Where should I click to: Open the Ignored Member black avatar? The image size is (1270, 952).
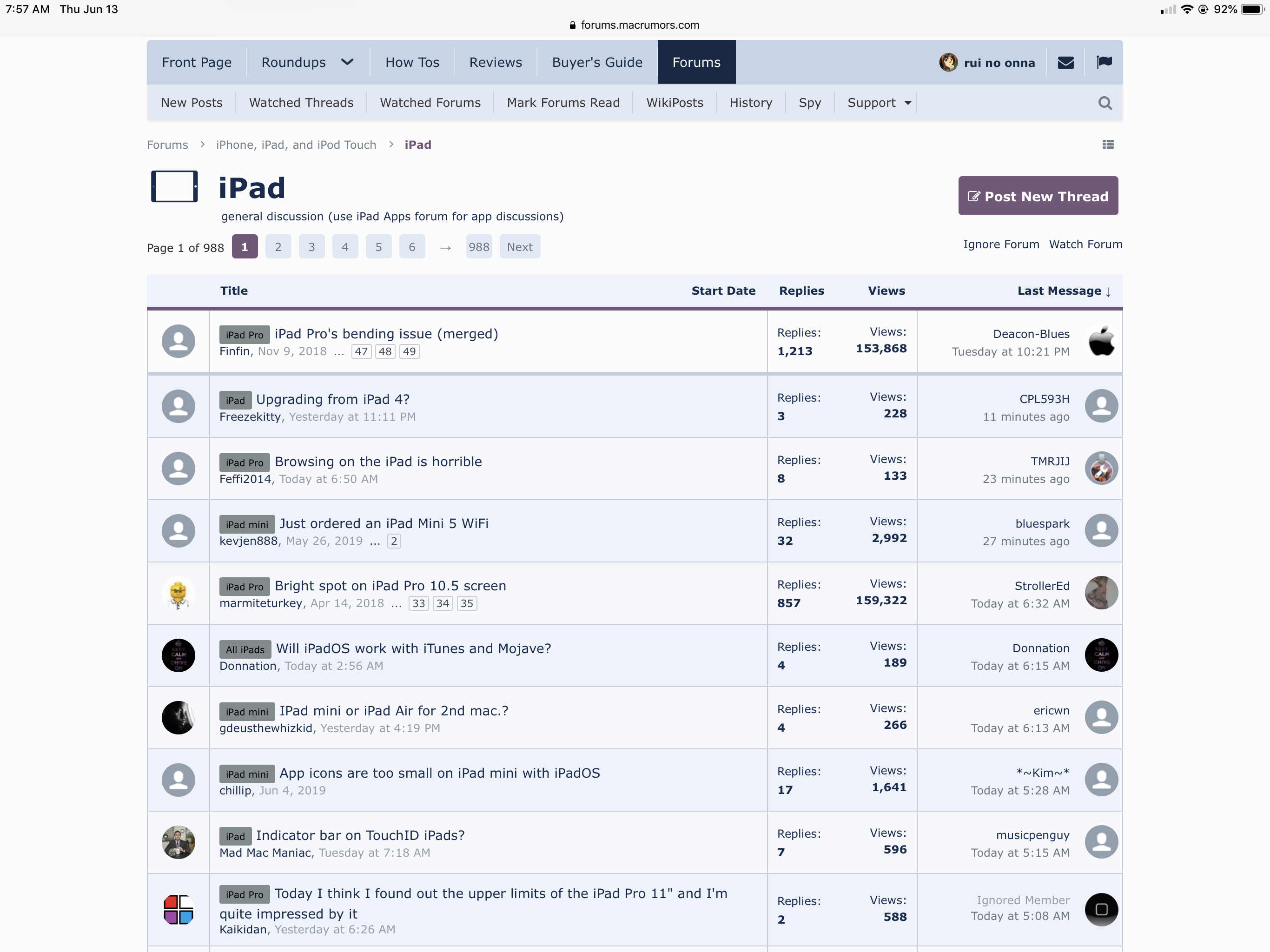point(1101,910)
